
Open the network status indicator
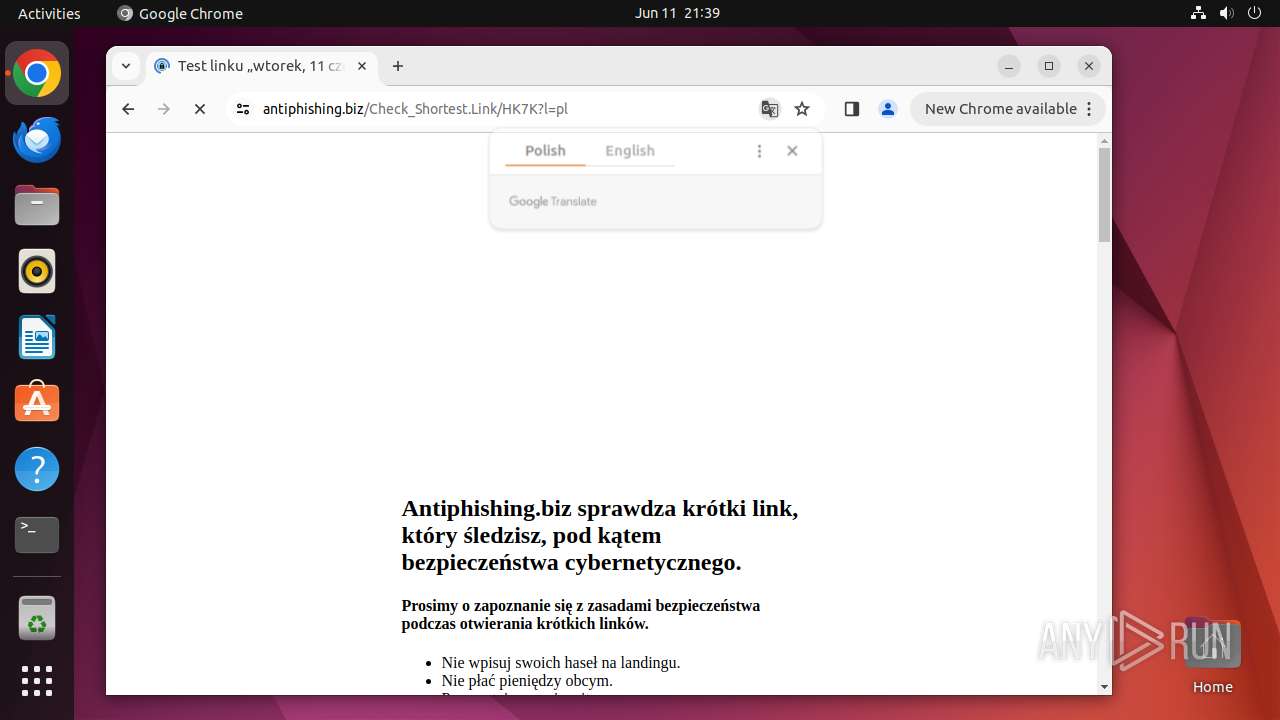click(1199, 13)
